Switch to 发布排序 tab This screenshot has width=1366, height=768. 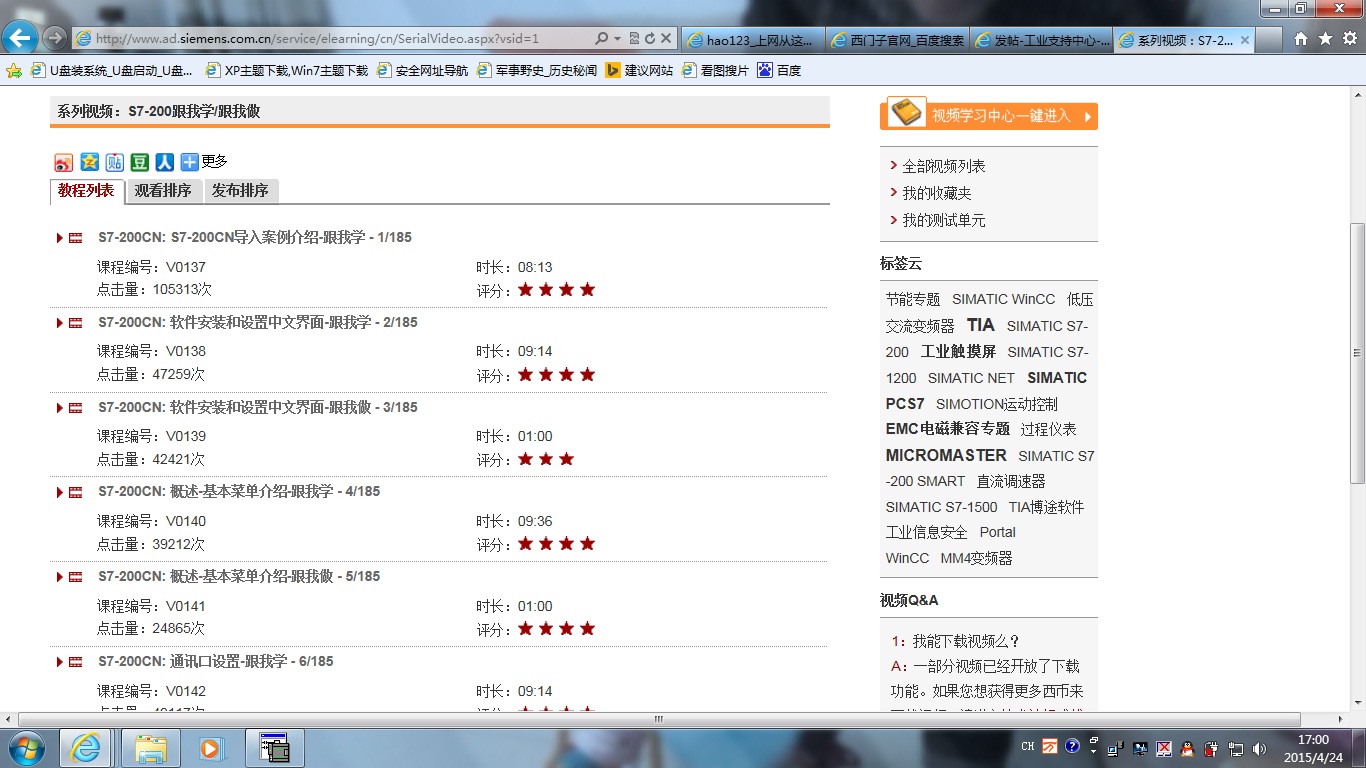(240, 191)
